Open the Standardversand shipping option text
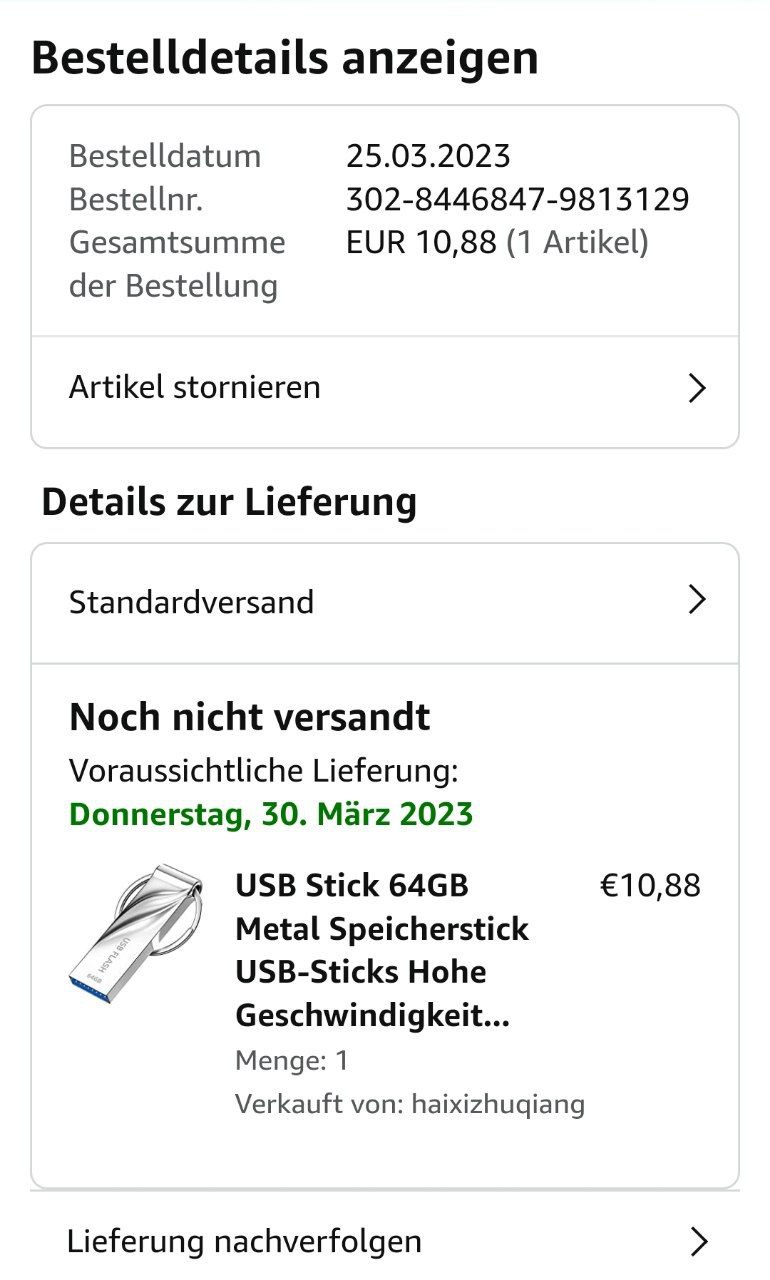Screen dimensions: 770x1280 [x=191, y=602]
